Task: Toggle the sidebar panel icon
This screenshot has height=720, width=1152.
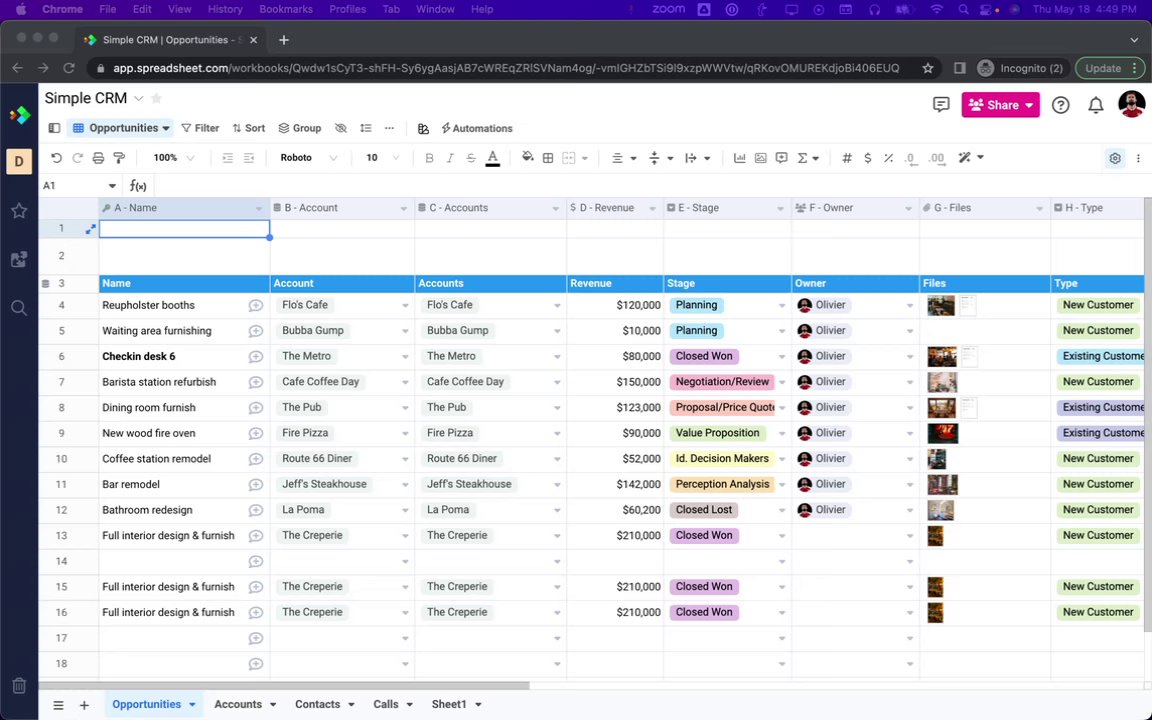Action: pos(54,128)
